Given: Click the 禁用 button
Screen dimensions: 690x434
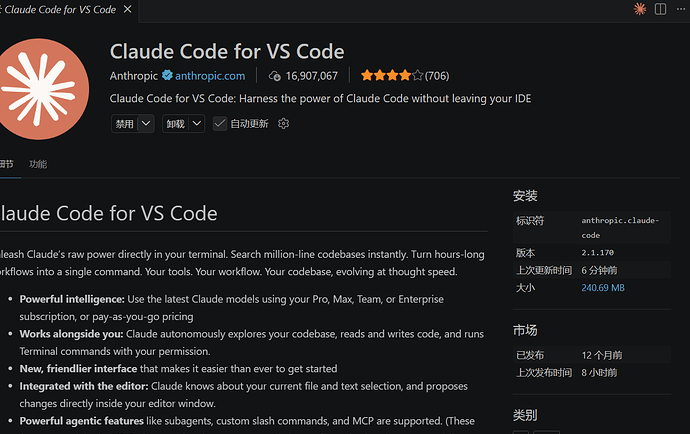Looking at the screenshot, I should tap(125, 124).
